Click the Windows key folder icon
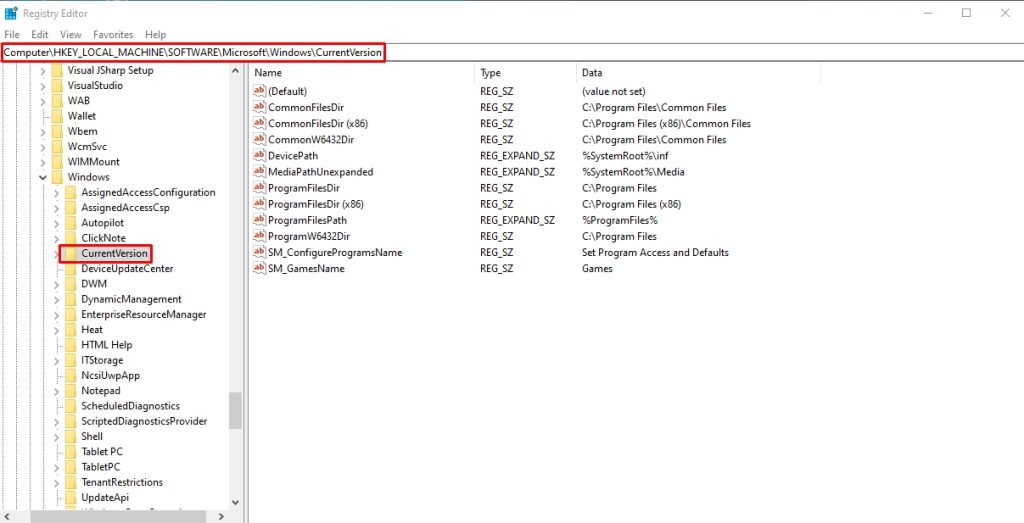 pos(57,177)
